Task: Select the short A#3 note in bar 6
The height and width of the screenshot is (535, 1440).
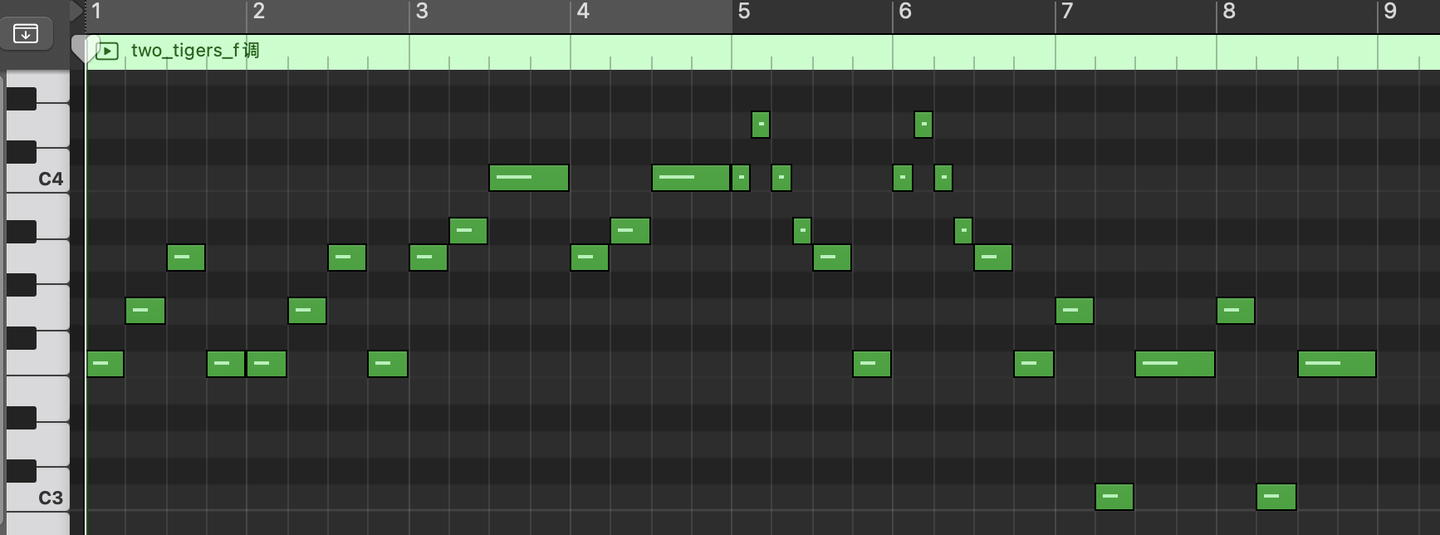Action: [963, 231]
